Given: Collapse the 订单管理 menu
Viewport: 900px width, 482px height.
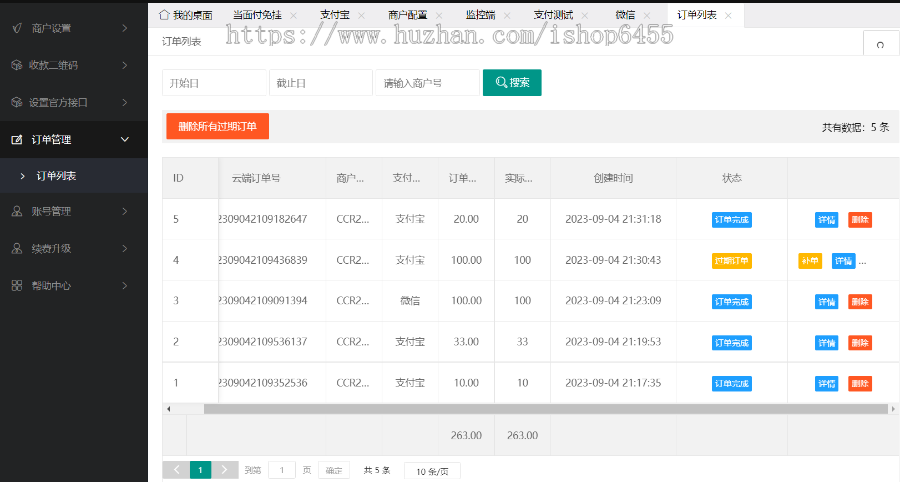Looking at the screenshot, I should [124, 140].
